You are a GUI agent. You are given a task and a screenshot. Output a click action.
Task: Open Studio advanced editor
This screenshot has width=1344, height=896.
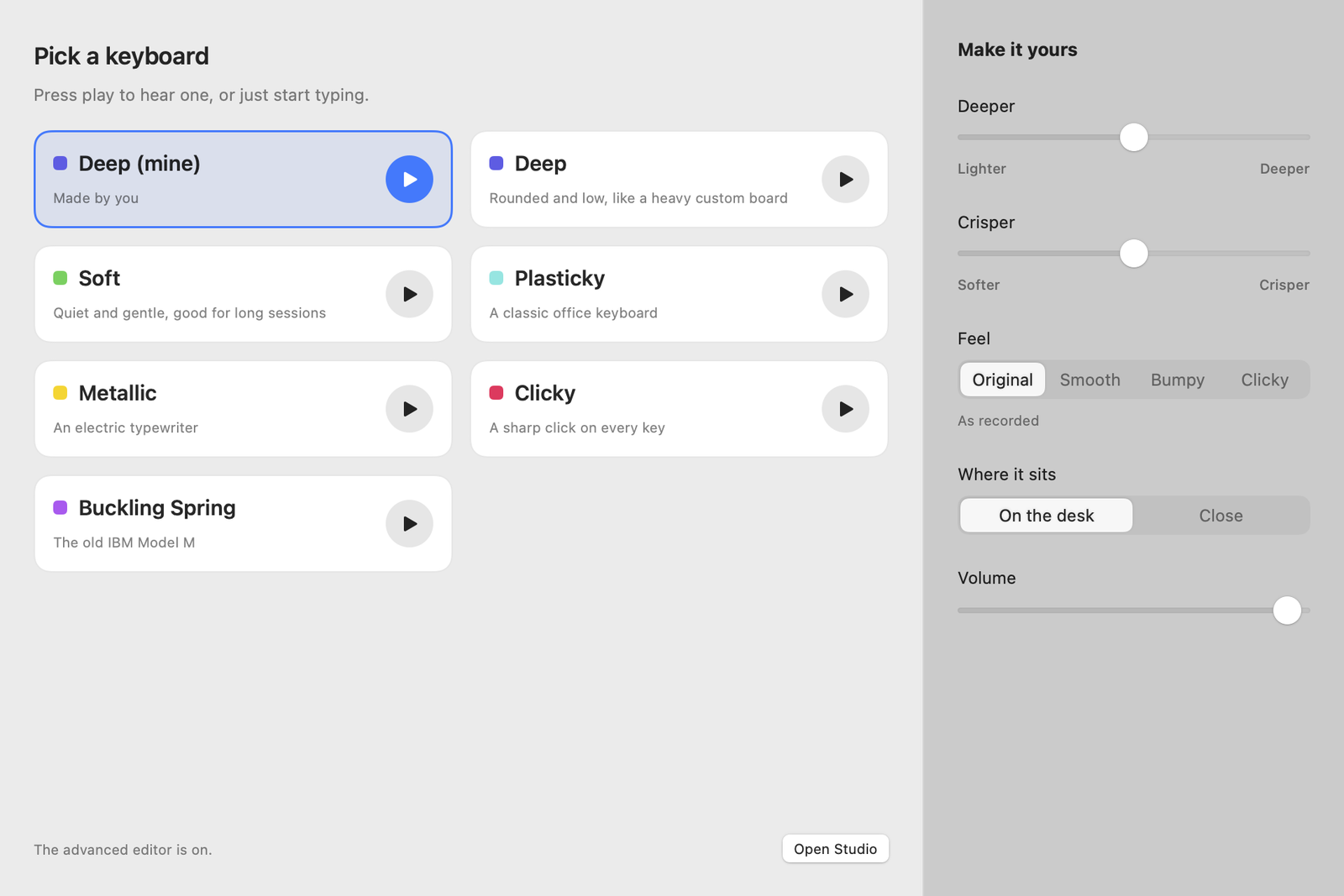click(835, 849)
